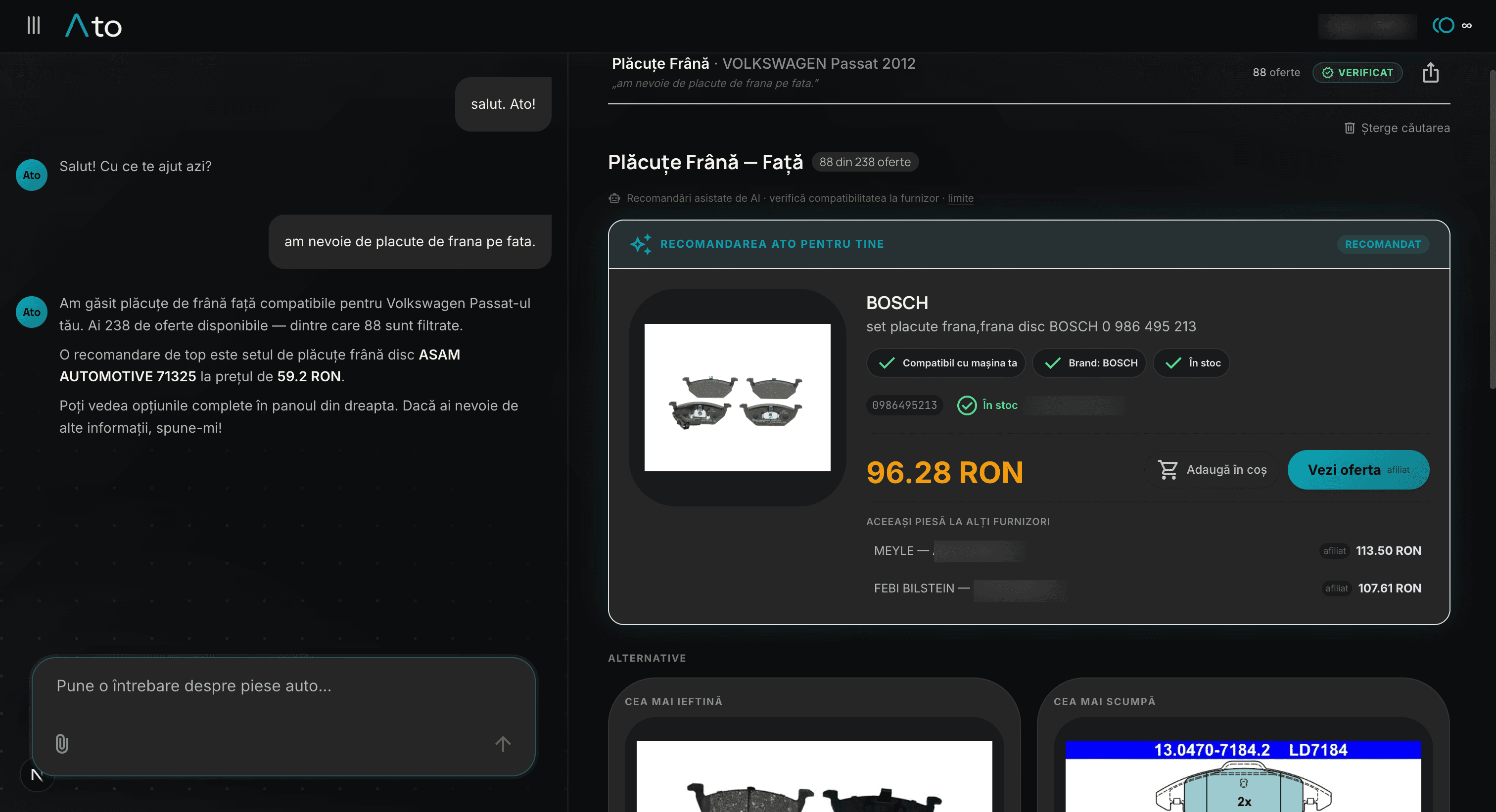1496x812 pixels.
Task: Click the Ato avatar beside the greeting
Action: [x=31, y=175]
